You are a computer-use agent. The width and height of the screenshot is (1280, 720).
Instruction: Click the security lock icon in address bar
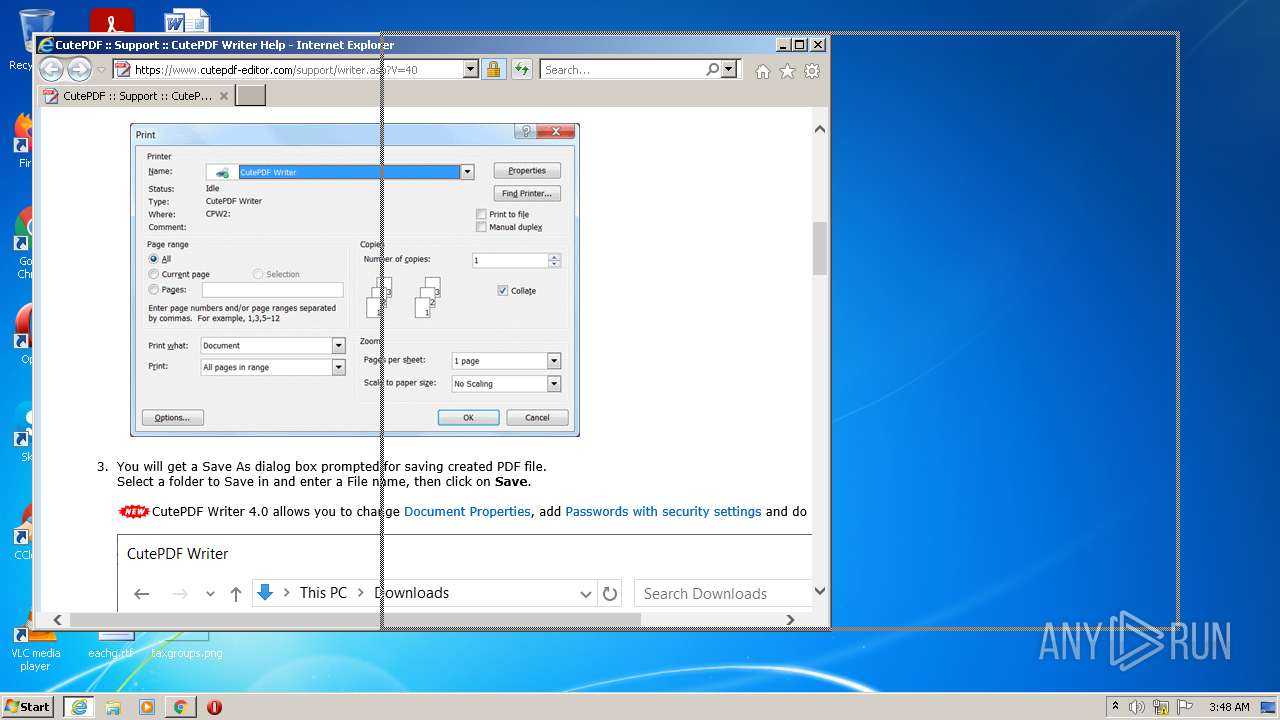(493, 69)
